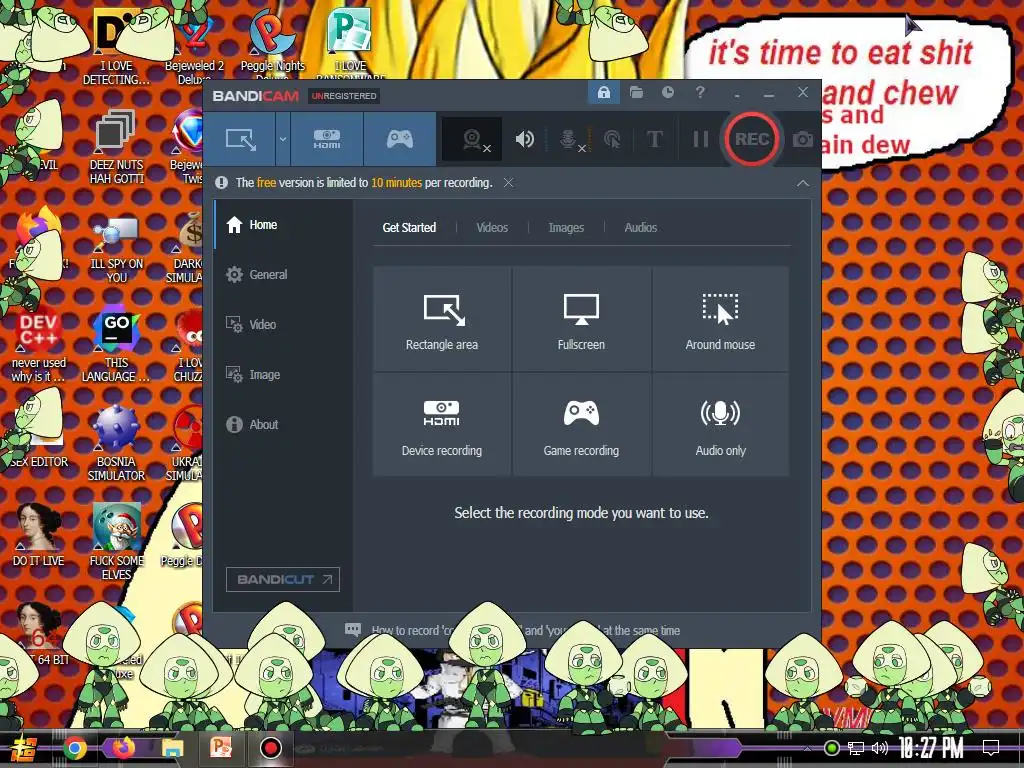Open Image settings in sidebar

[283, 374]
